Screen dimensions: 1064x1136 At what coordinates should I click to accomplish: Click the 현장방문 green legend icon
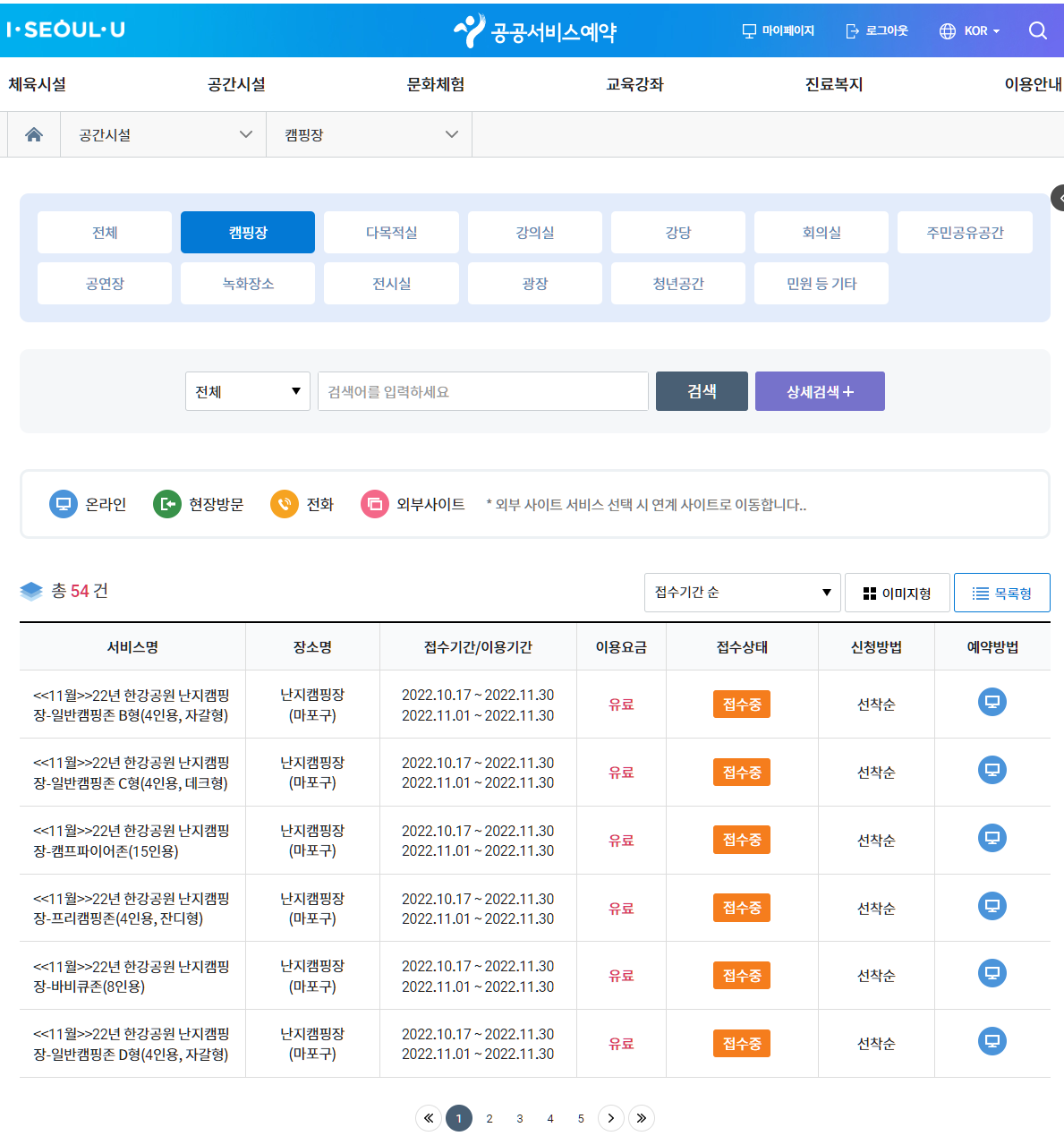point(167,504)
